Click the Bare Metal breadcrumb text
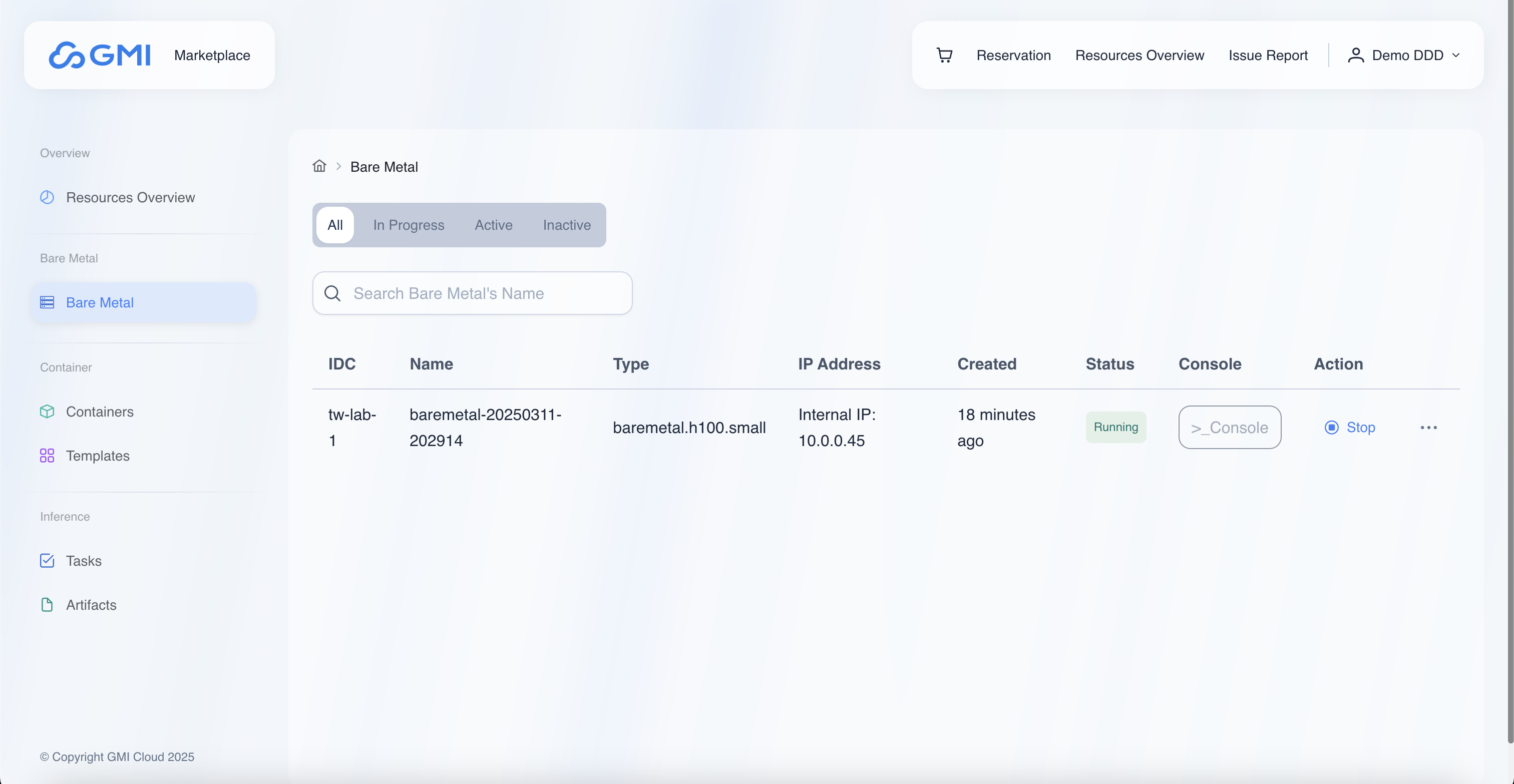Viewport: 1514px width, 784px height. [x=384, y=167]
